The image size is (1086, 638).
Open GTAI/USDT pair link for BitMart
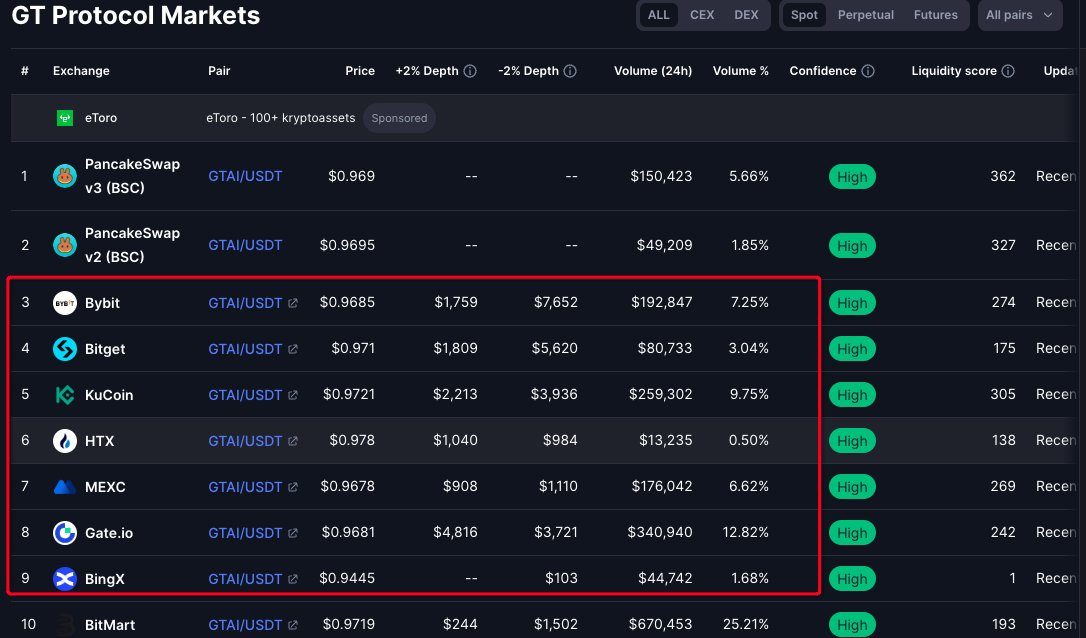[245, 625]
